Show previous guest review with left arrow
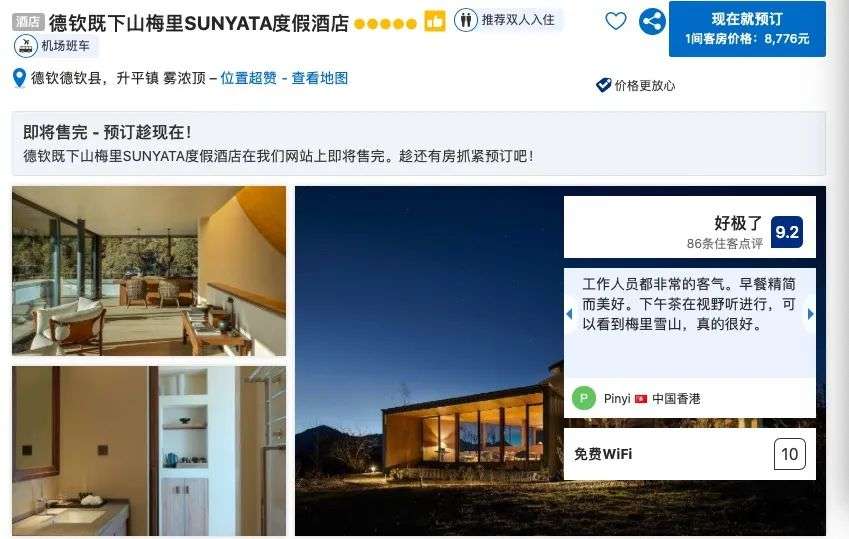The image size is (849, 539). [569, 314]
